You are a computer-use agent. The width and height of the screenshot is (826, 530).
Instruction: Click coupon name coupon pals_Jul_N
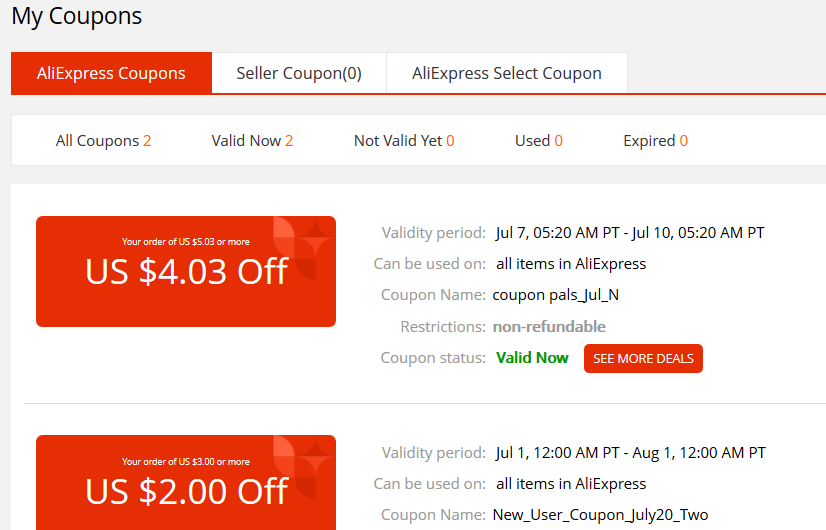[x=556, y=295]
